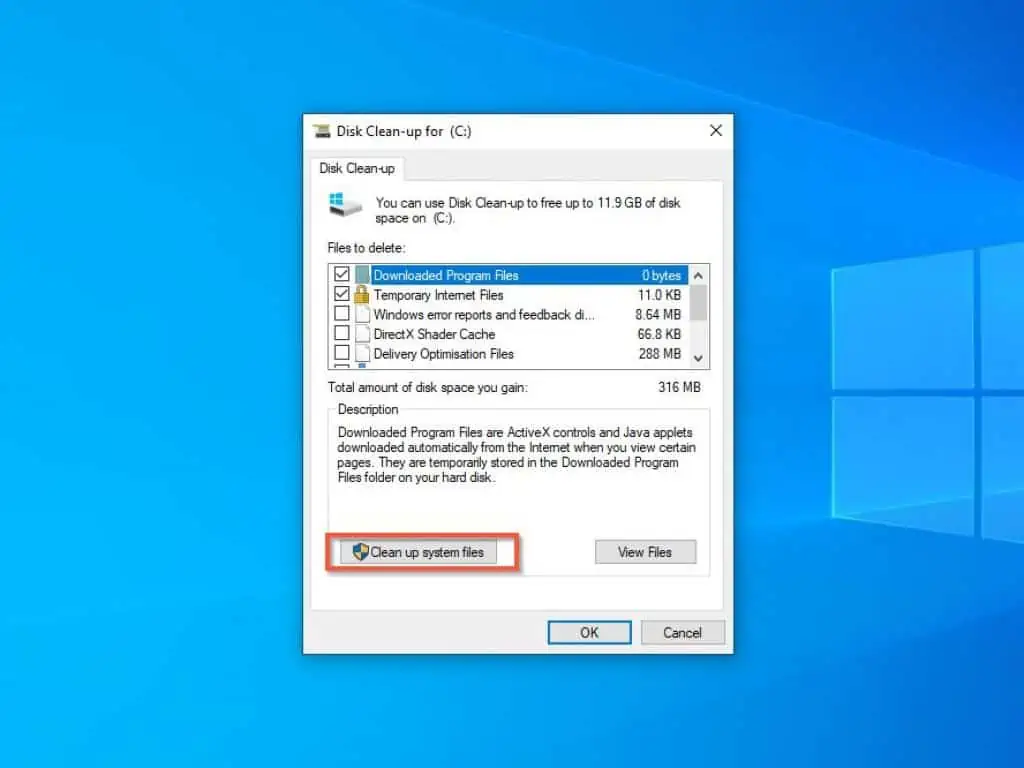1024x768 pixels.
Task: Click the 316 MB total gain value
Action: [x=679, y=387]
